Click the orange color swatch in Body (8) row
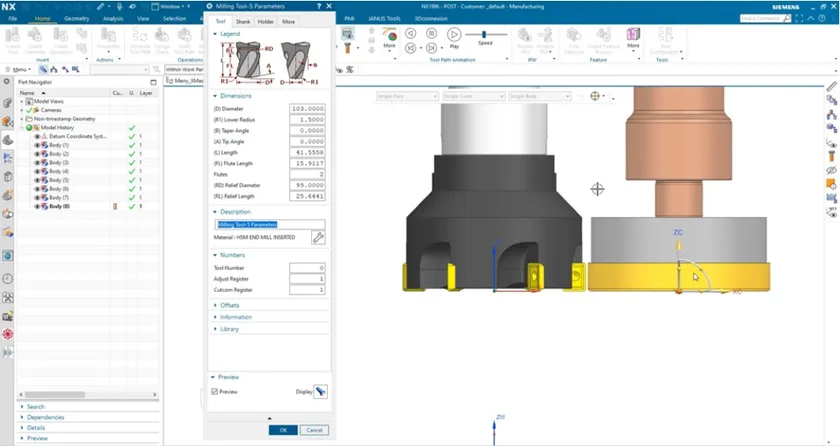This screenshot has height=446, width=840. coord(115,206)
